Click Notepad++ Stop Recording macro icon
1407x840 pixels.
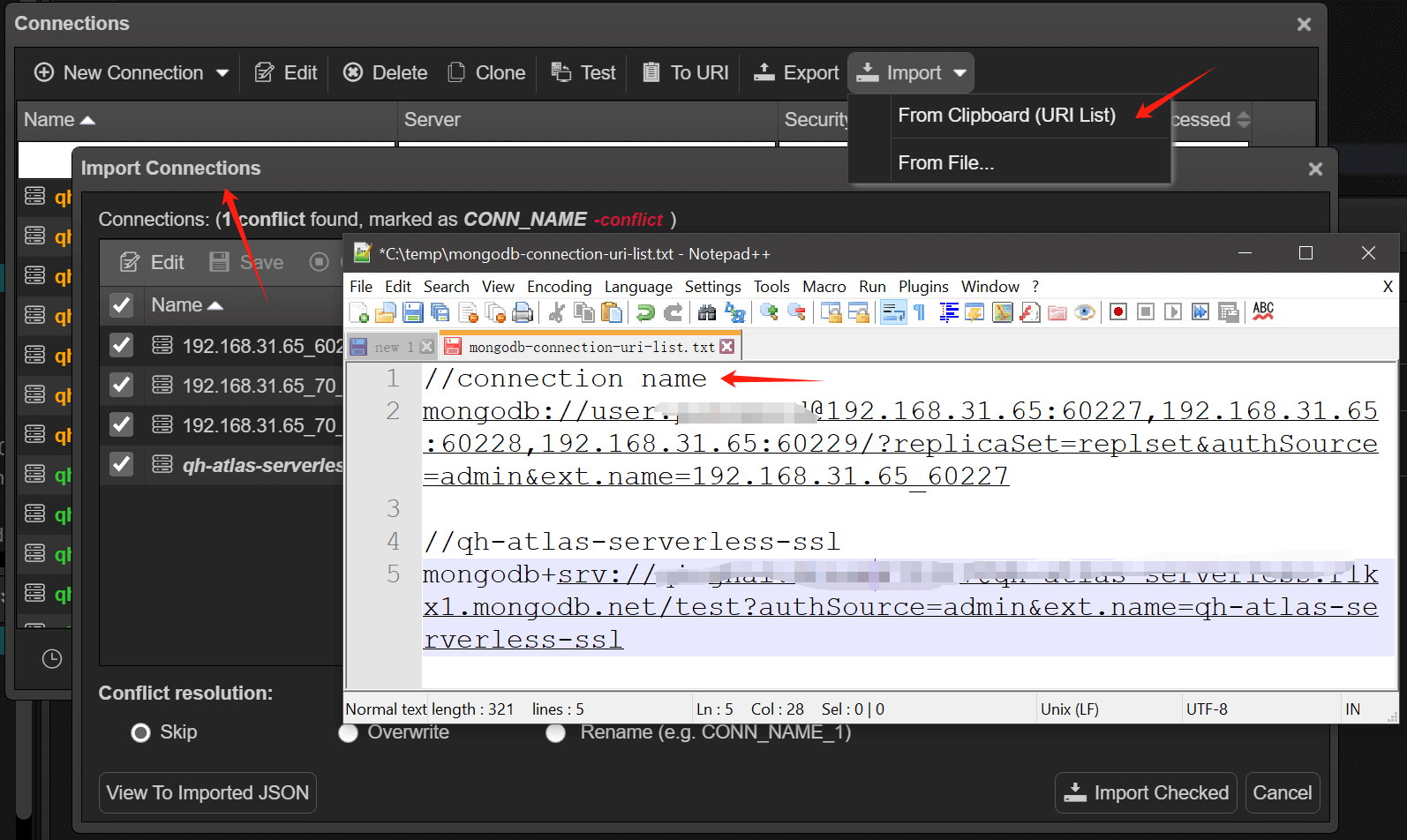(x=1146, y=311)
